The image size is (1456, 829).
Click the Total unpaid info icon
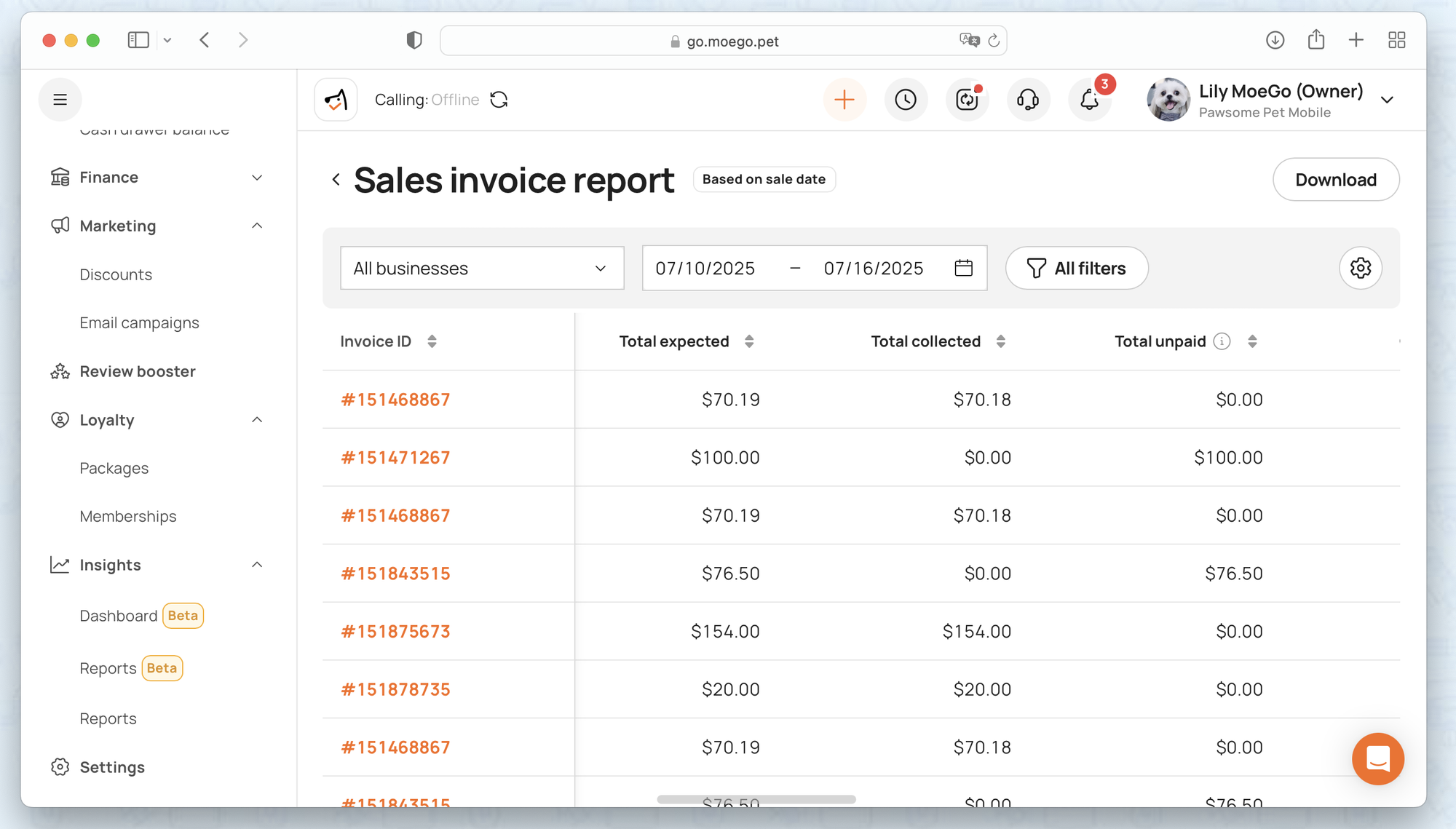click(1222, 341)
